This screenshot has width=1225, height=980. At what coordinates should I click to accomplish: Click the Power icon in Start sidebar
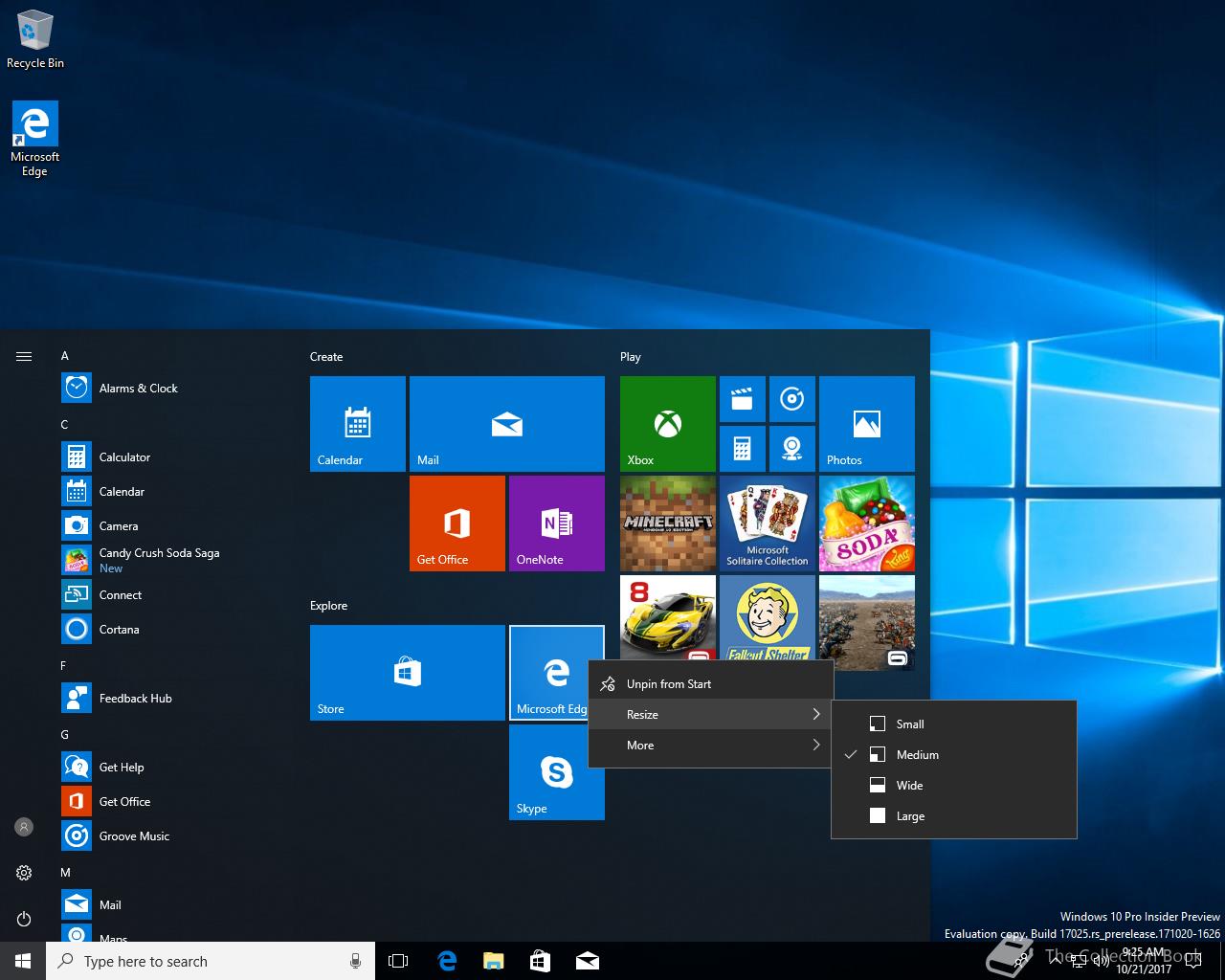click(24, 919)
